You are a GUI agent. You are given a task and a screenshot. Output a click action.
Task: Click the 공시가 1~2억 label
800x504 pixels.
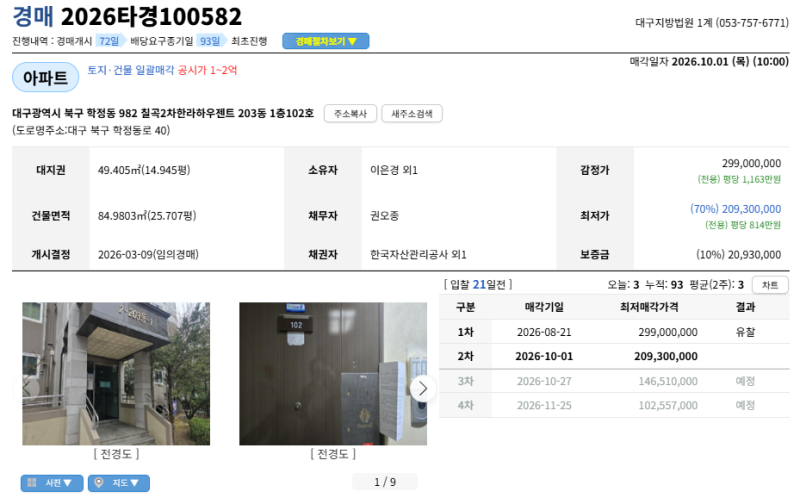(207, 70)
